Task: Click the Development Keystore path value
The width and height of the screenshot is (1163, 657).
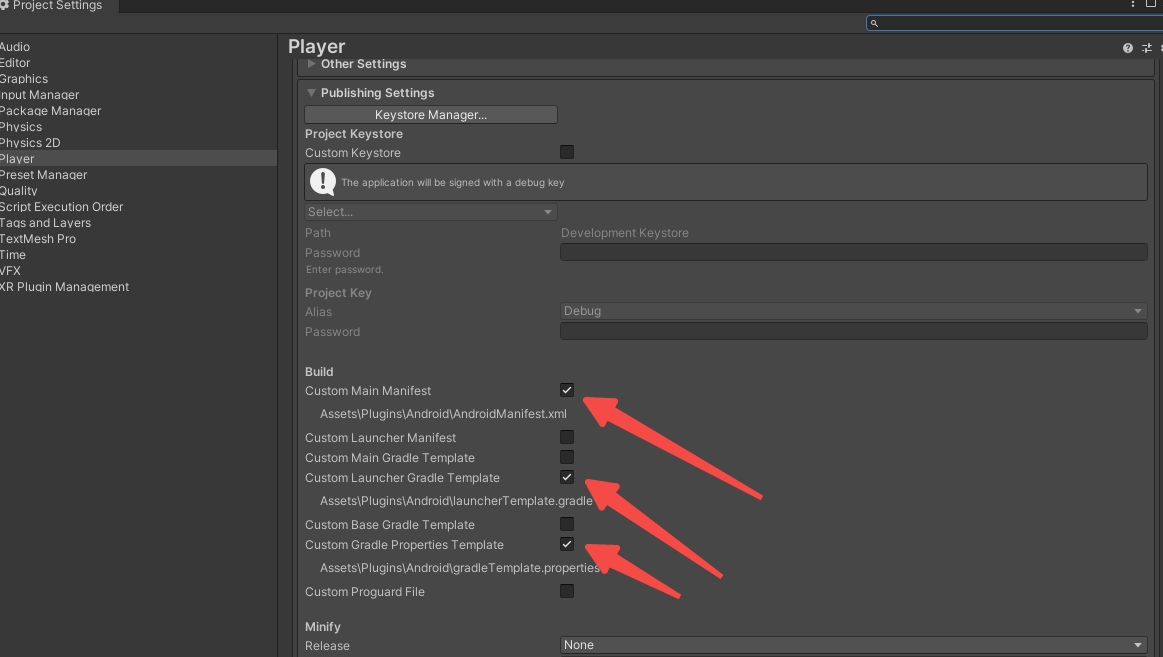Action: 625,233
